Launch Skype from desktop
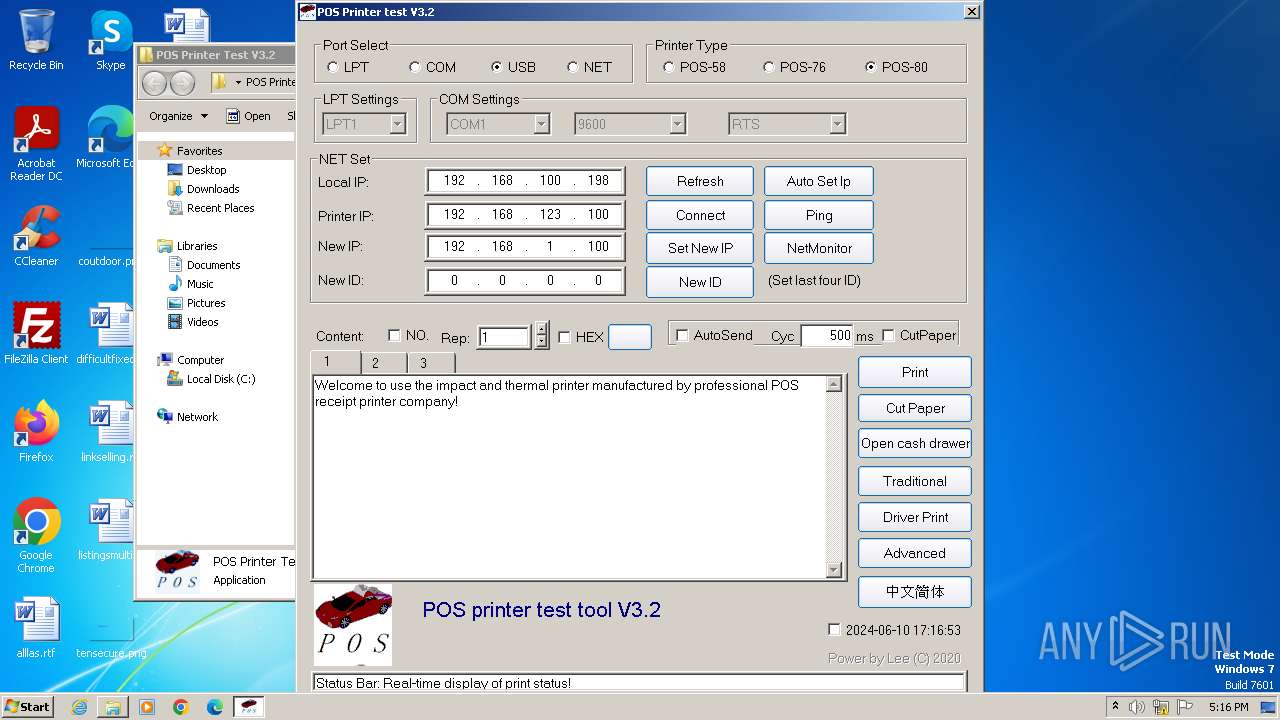 pyautogui.click(x=110, y=40)
